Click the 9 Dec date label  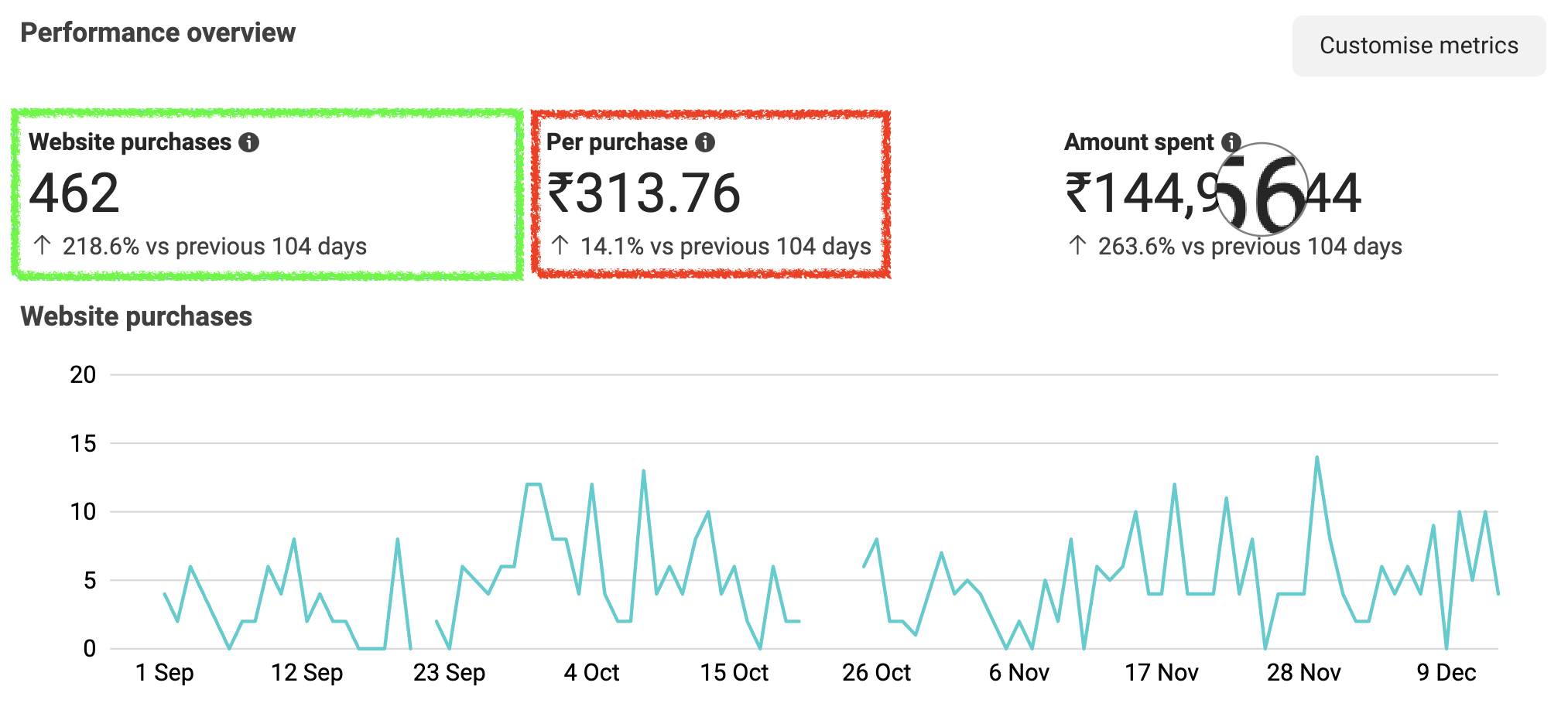(x=1446, y=673)
